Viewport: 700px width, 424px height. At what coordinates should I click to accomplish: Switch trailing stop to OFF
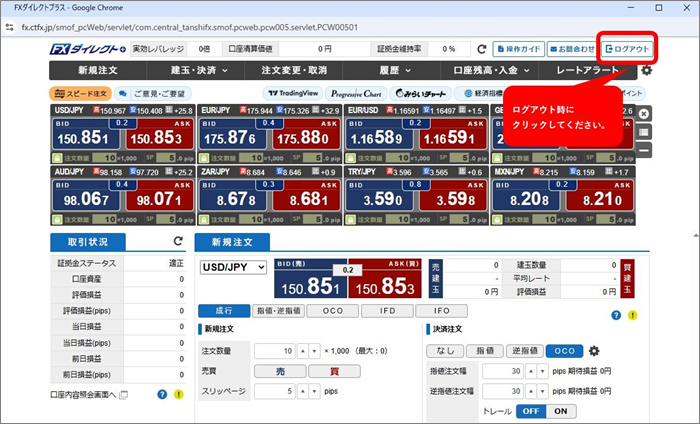coord(530,411)
